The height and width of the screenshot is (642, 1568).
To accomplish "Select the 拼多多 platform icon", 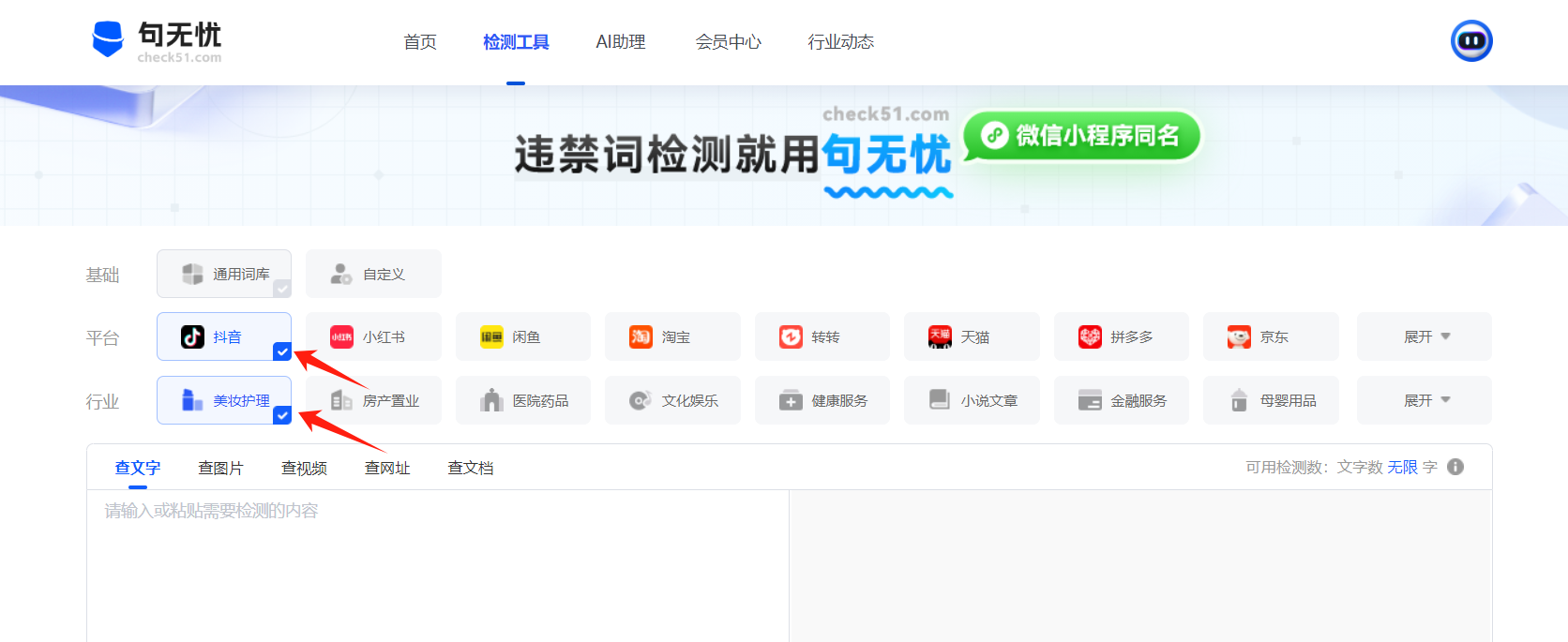I will tap(1090, 336).
